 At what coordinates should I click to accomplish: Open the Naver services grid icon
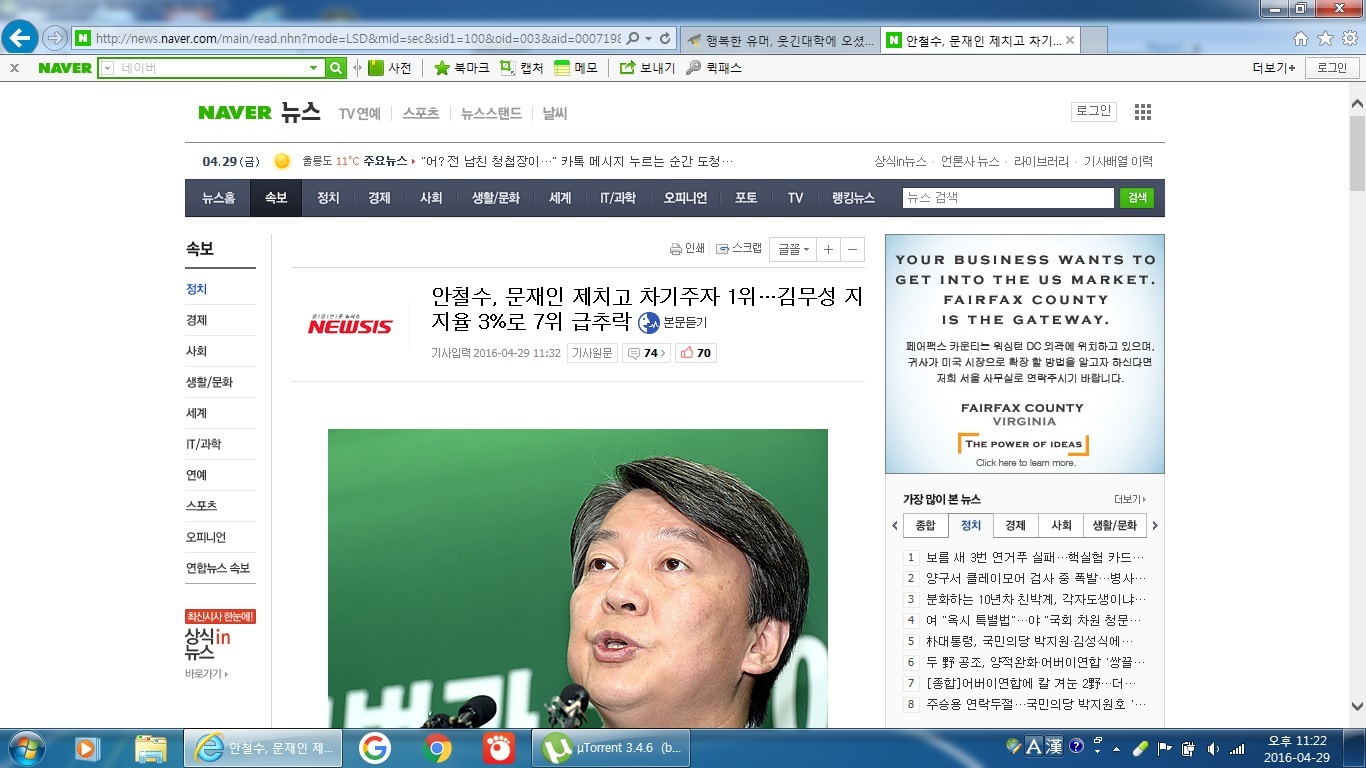[1143, 112]
